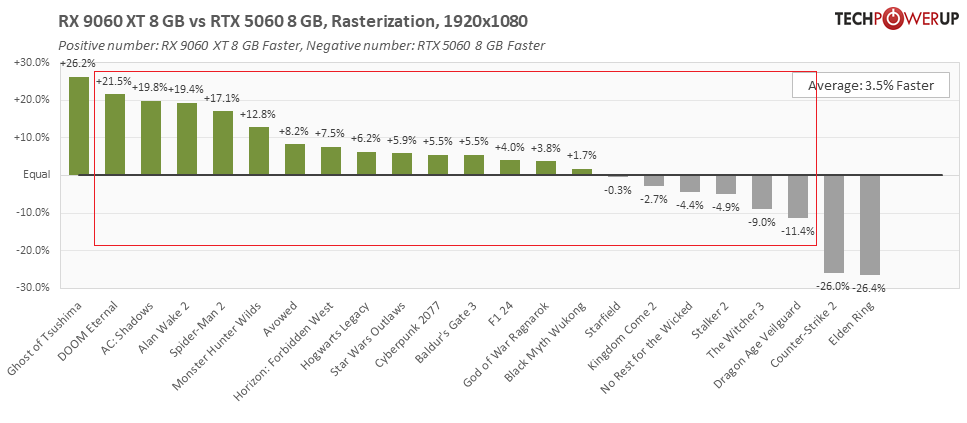Click the Counter-Strike 2 gray bar
The image size is (967, 423).
834,224
